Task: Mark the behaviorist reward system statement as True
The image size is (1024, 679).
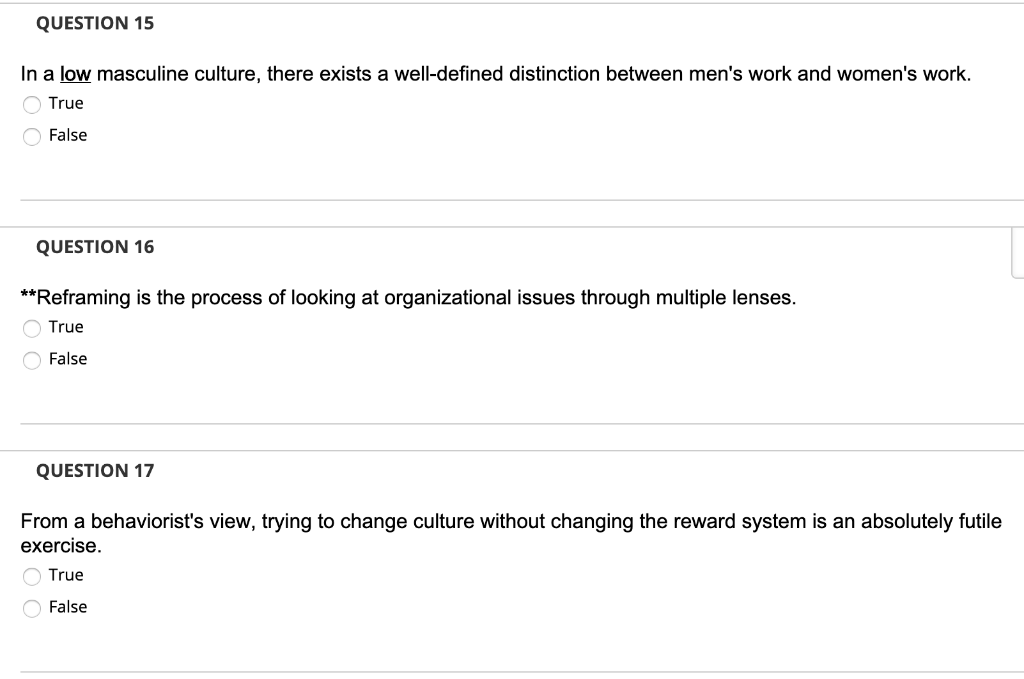Action: point(32,575)
